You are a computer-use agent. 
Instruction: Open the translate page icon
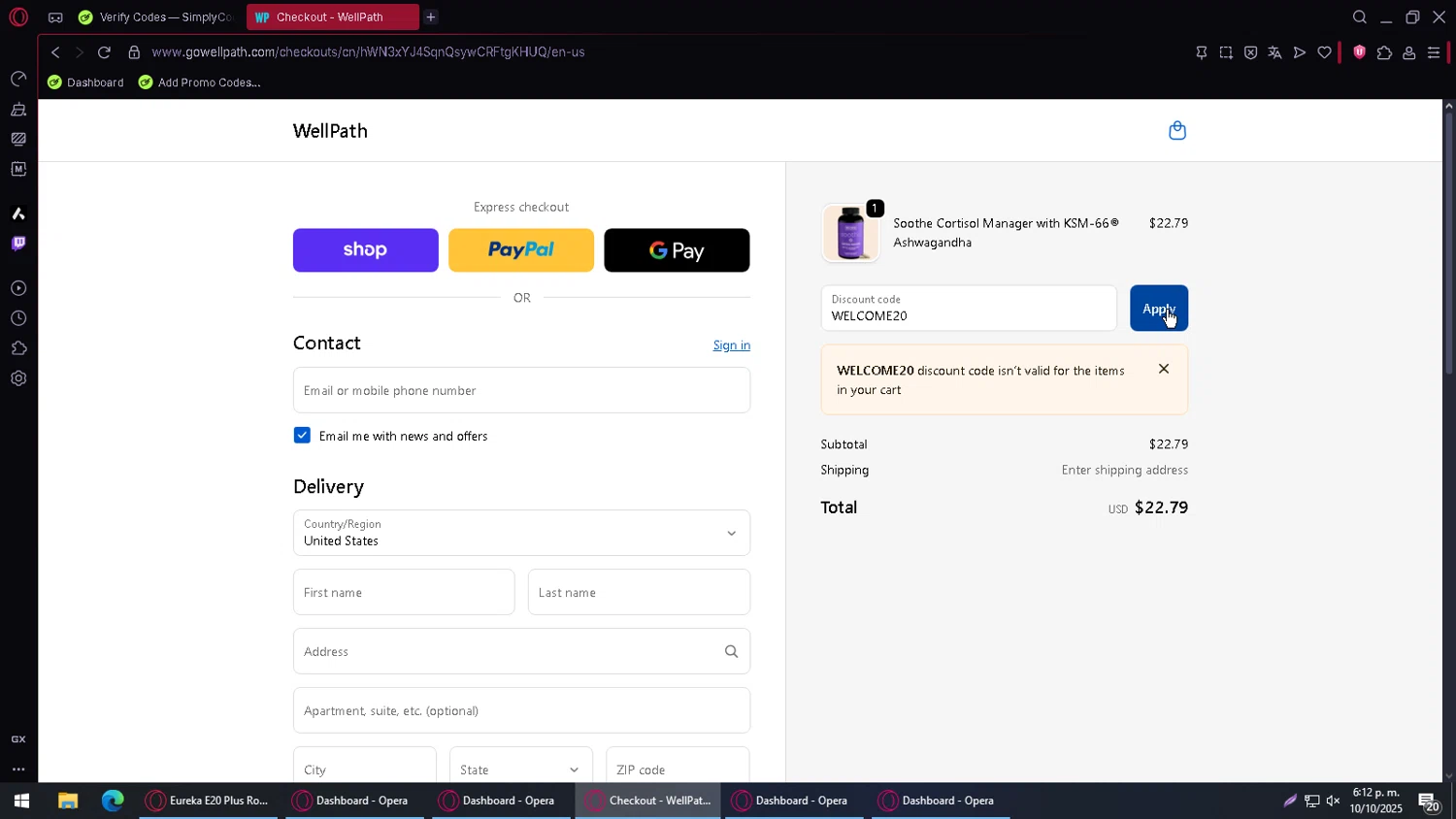click(x=1274, y=53)
